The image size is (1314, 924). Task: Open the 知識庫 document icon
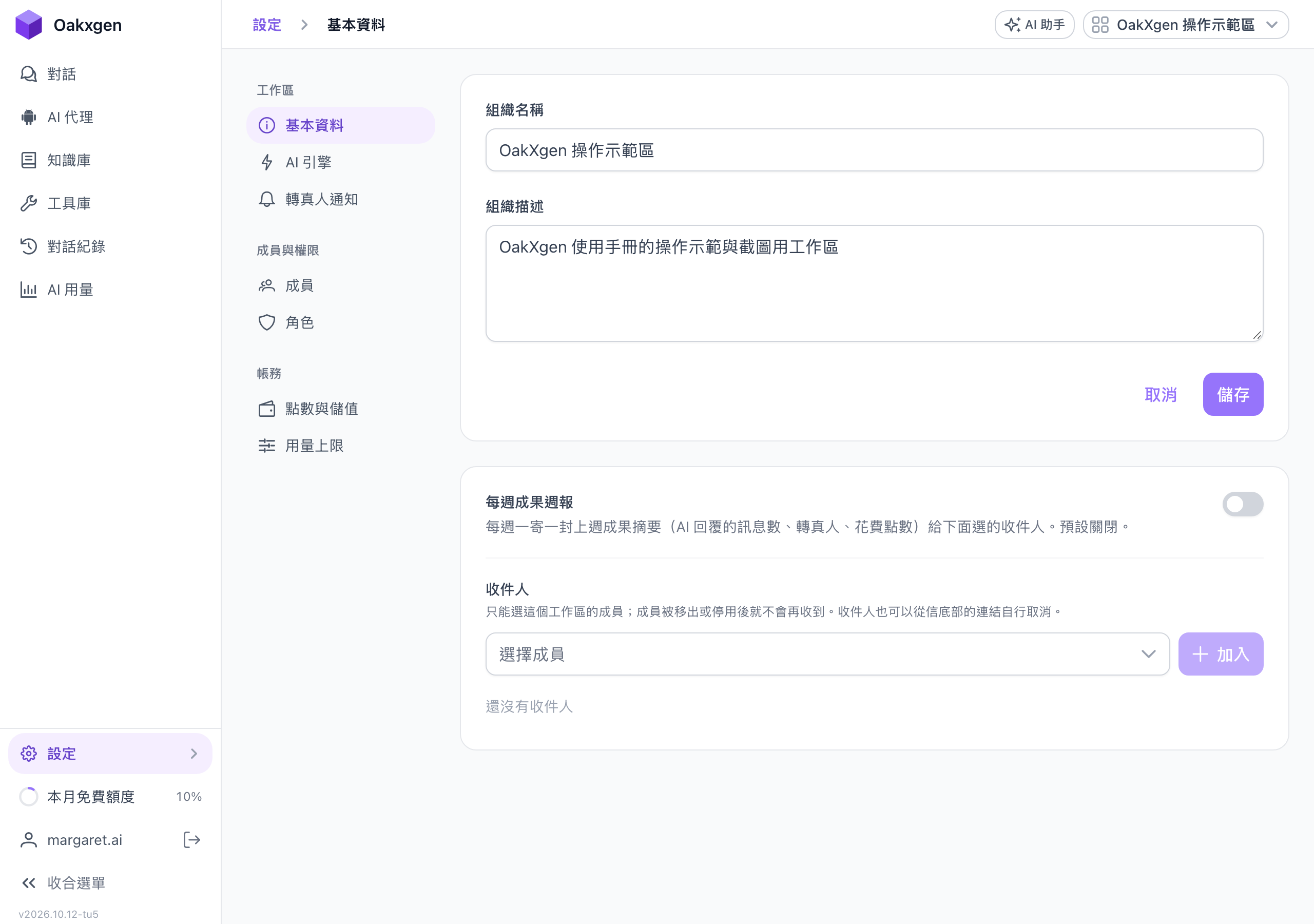[x=29, y=160]
